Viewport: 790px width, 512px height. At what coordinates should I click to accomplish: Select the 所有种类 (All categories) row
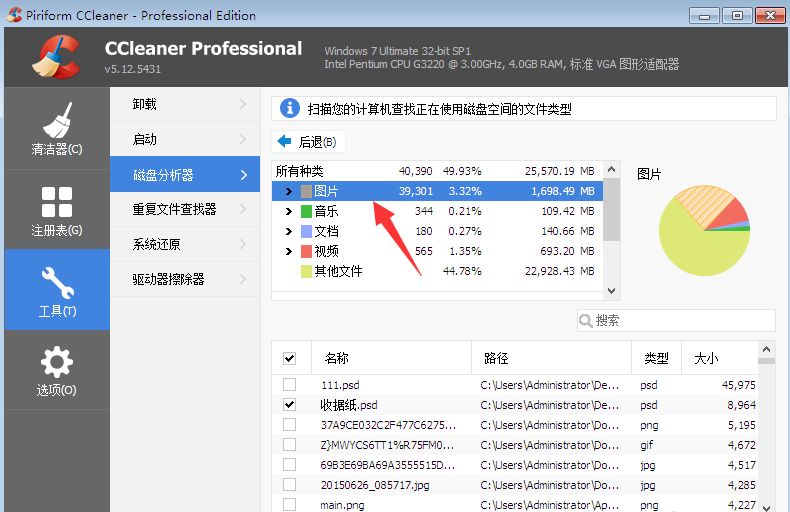(x=437, y=171)
